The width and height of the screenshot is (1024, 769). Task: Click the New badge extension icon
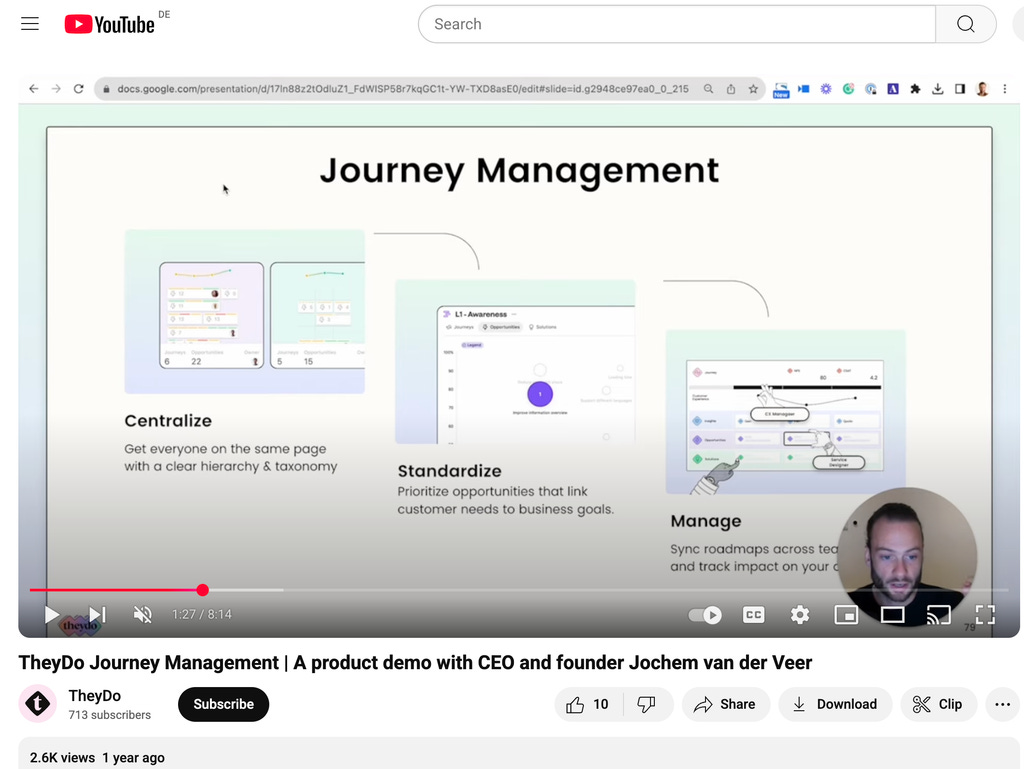pyautogui.click(x=781, y=90)
